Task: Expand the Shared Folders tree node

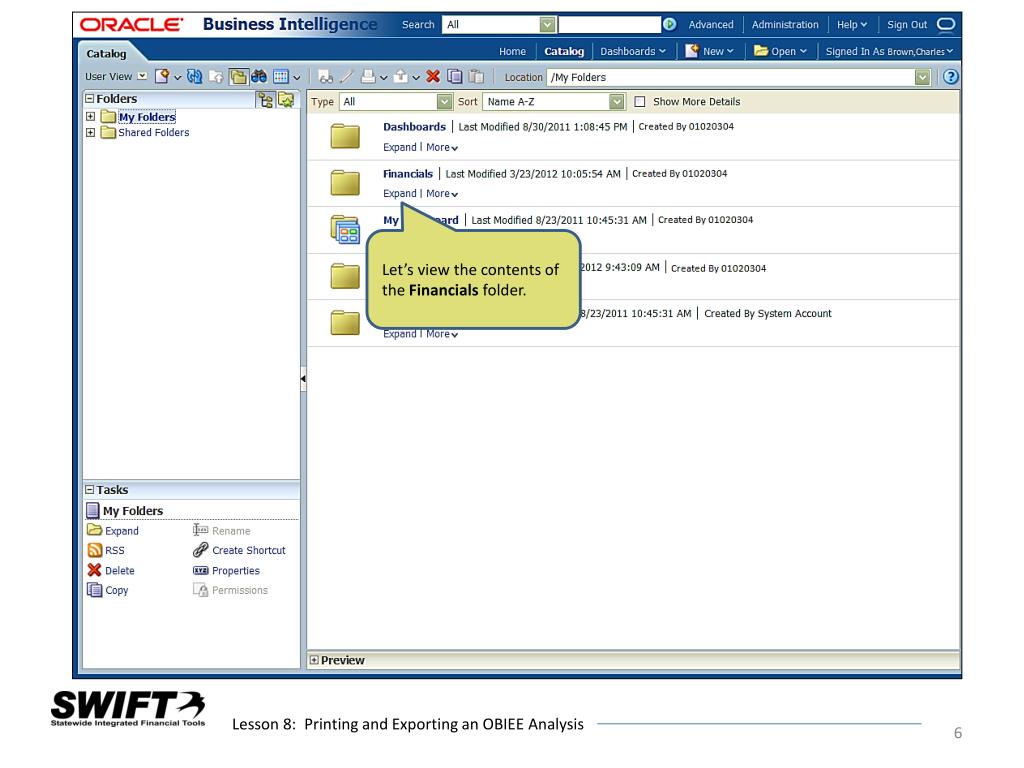Action: coord(90,132)
